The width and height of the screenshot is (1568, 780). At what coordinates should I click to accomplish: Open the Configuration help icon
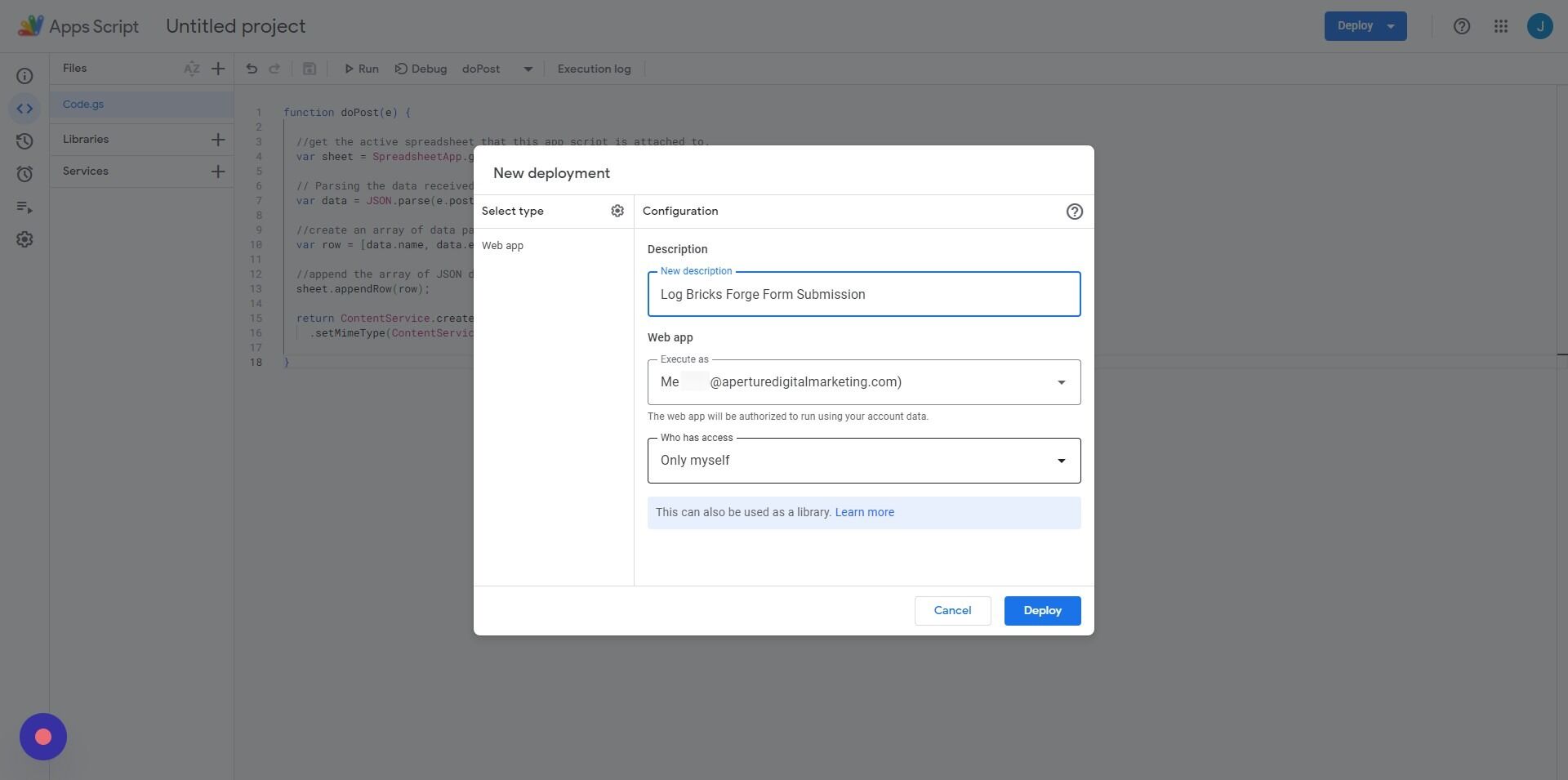1074,212
